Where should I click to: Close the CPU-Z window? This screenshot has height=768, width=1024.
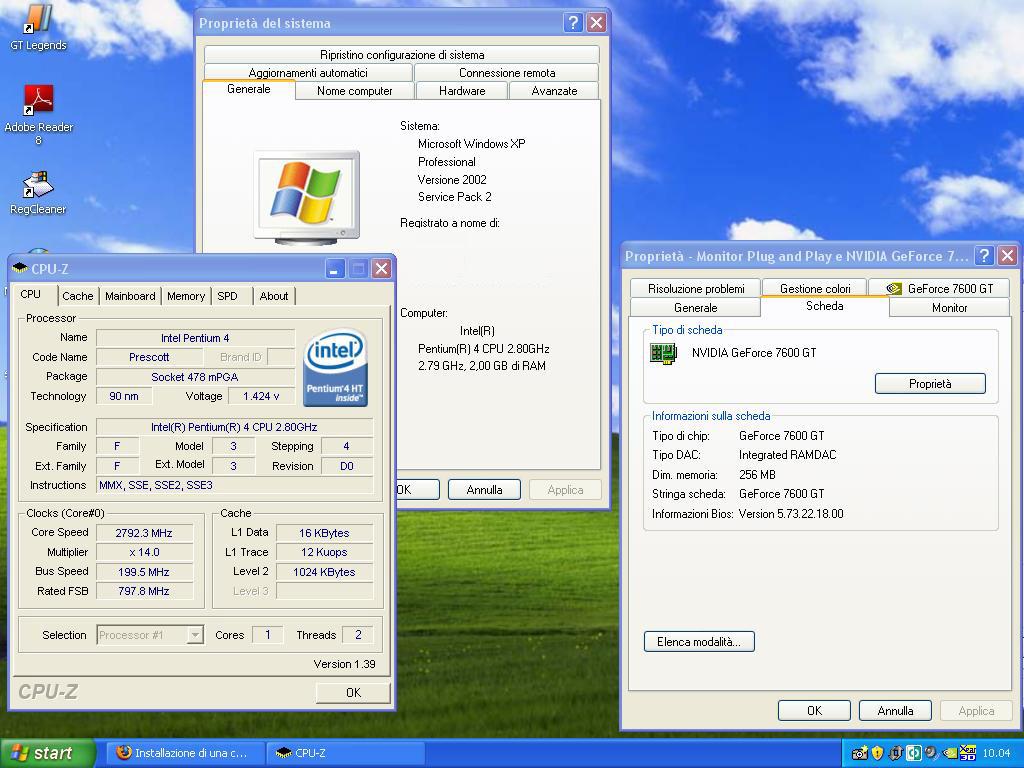coord(381,268)
